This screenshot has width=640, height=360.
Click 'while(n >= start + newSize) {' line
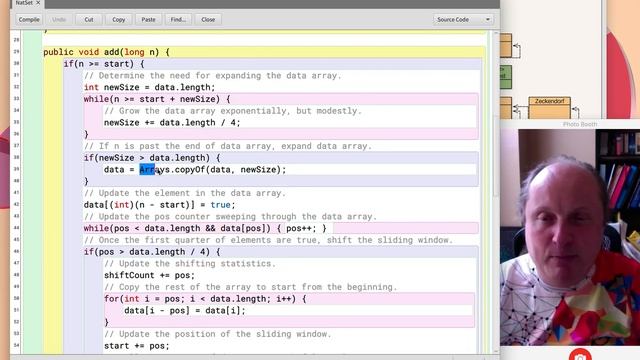[x=157, y=99]
